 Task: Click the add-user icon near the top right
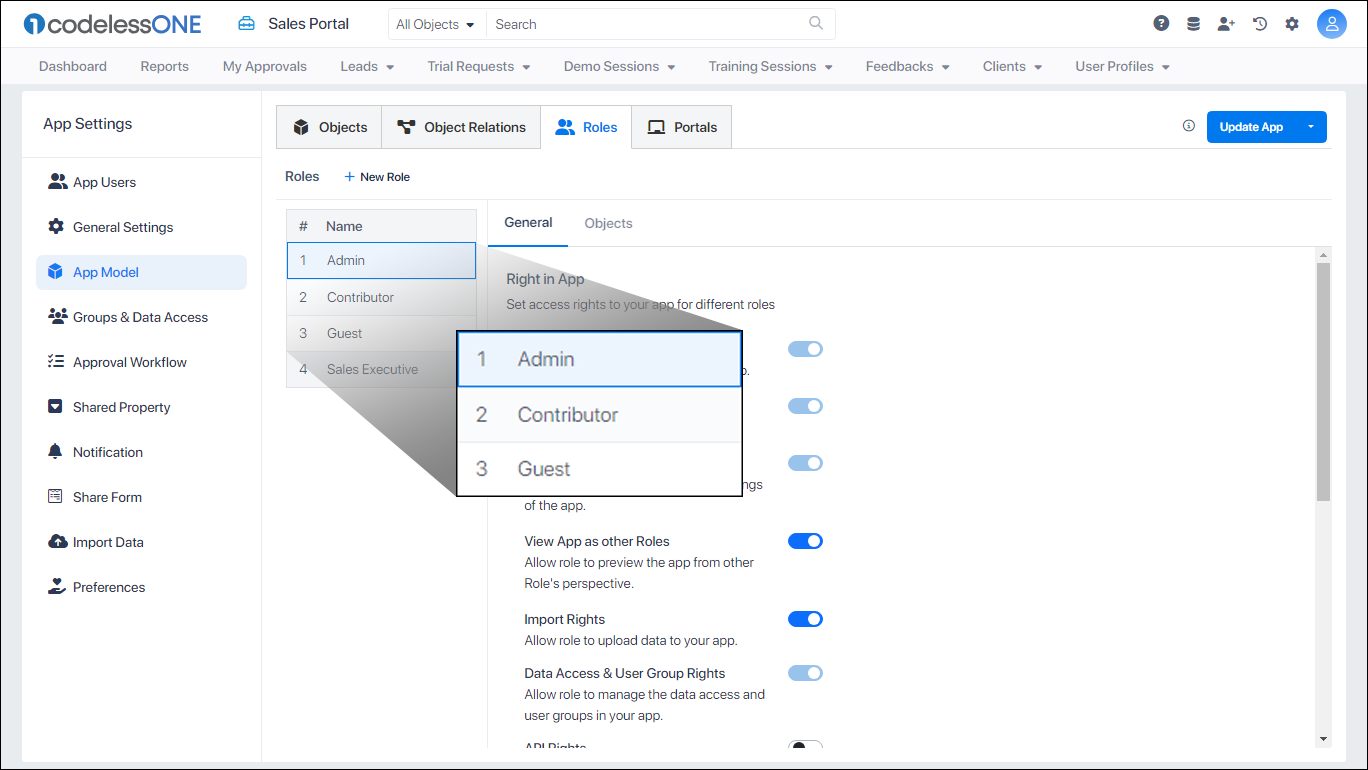tap(1226, 22)
